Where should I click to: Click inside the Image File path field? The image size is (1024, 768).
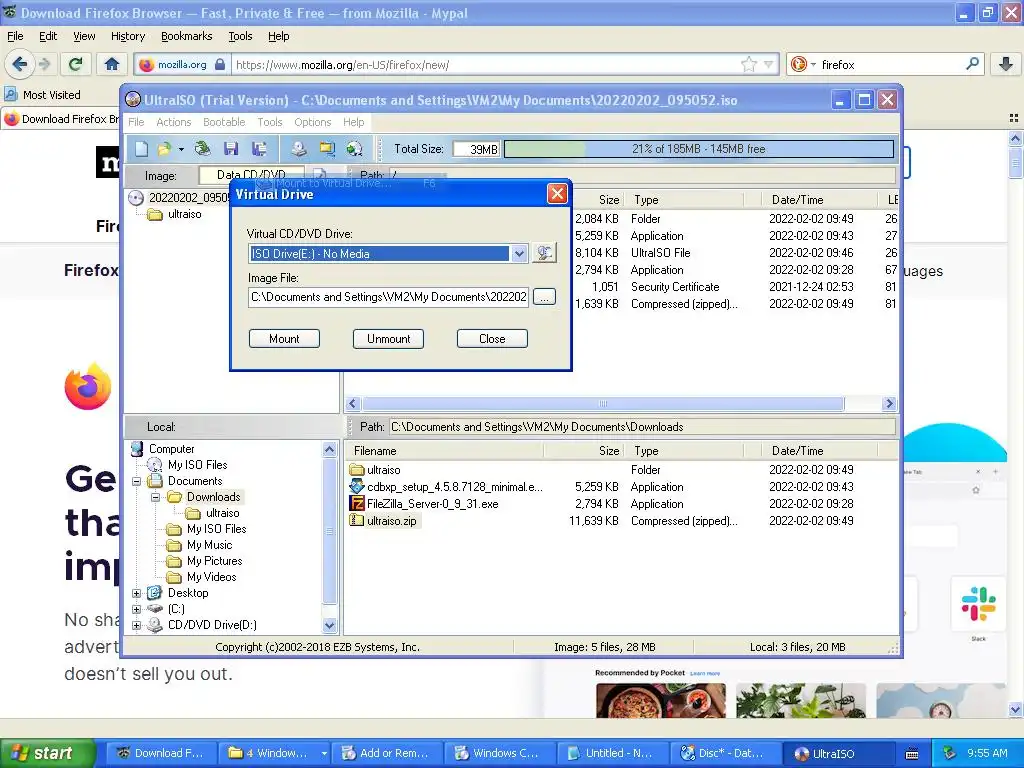389,297
